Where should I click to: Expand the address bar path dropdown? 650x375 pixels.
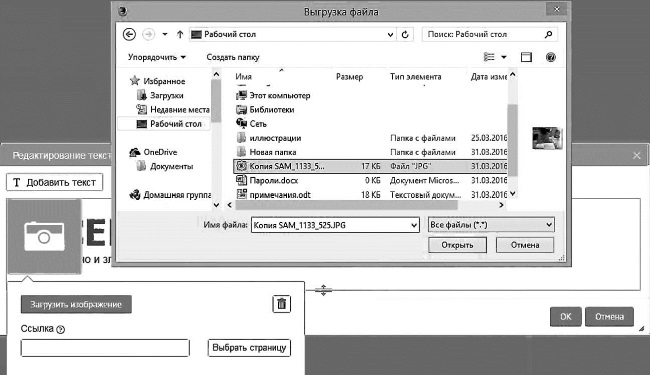click(x=390, y=34)
